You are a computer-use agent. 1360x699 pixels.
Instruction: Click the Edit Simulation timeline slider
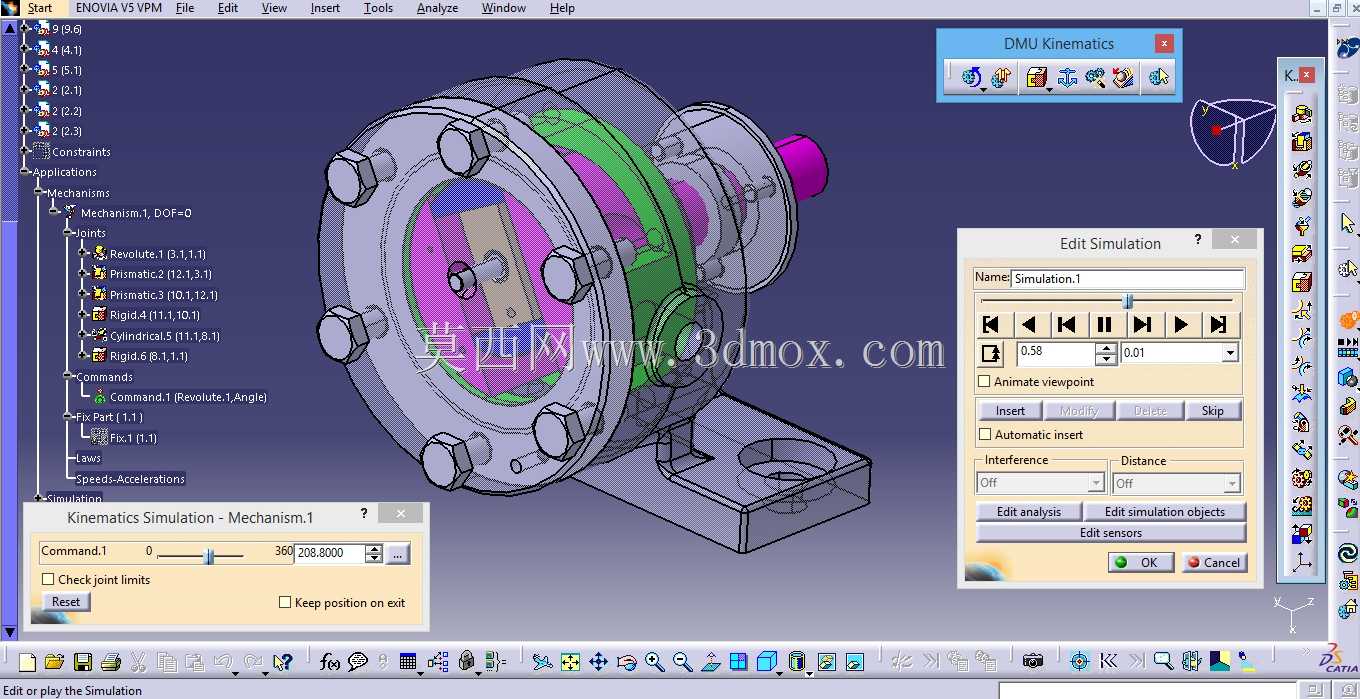point(1128,300)
